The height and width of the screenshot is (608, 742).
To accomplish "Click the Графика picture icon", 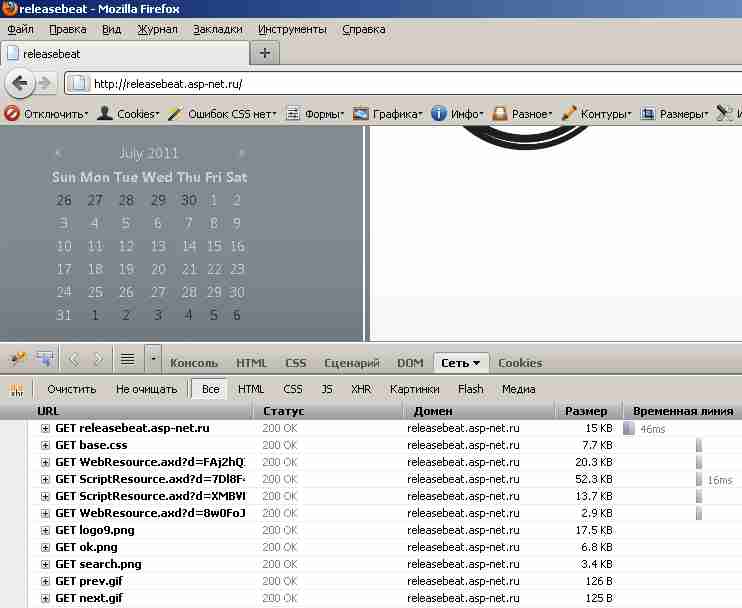I will pyautogui.click(x=361, y=114).
